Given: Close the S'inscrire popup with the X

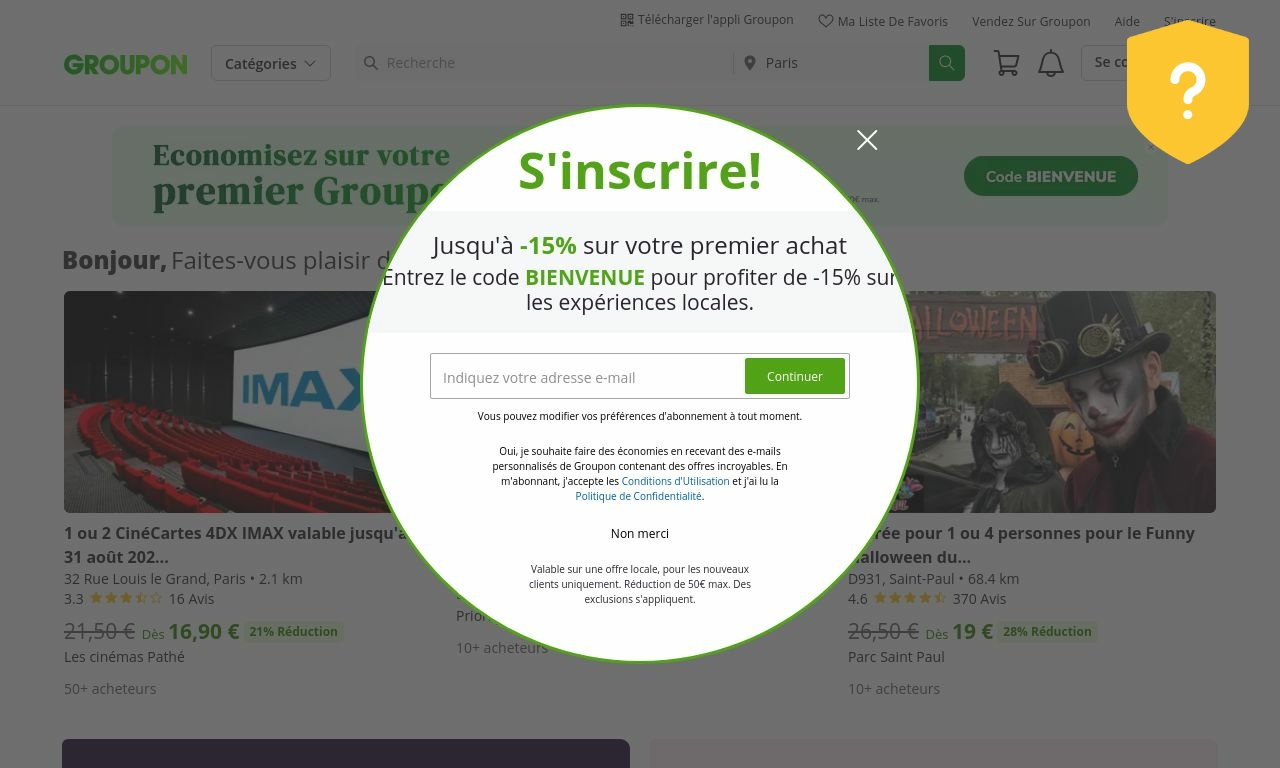Looking at the screenshot, I should pyautogui.click(x=867, y=140).
